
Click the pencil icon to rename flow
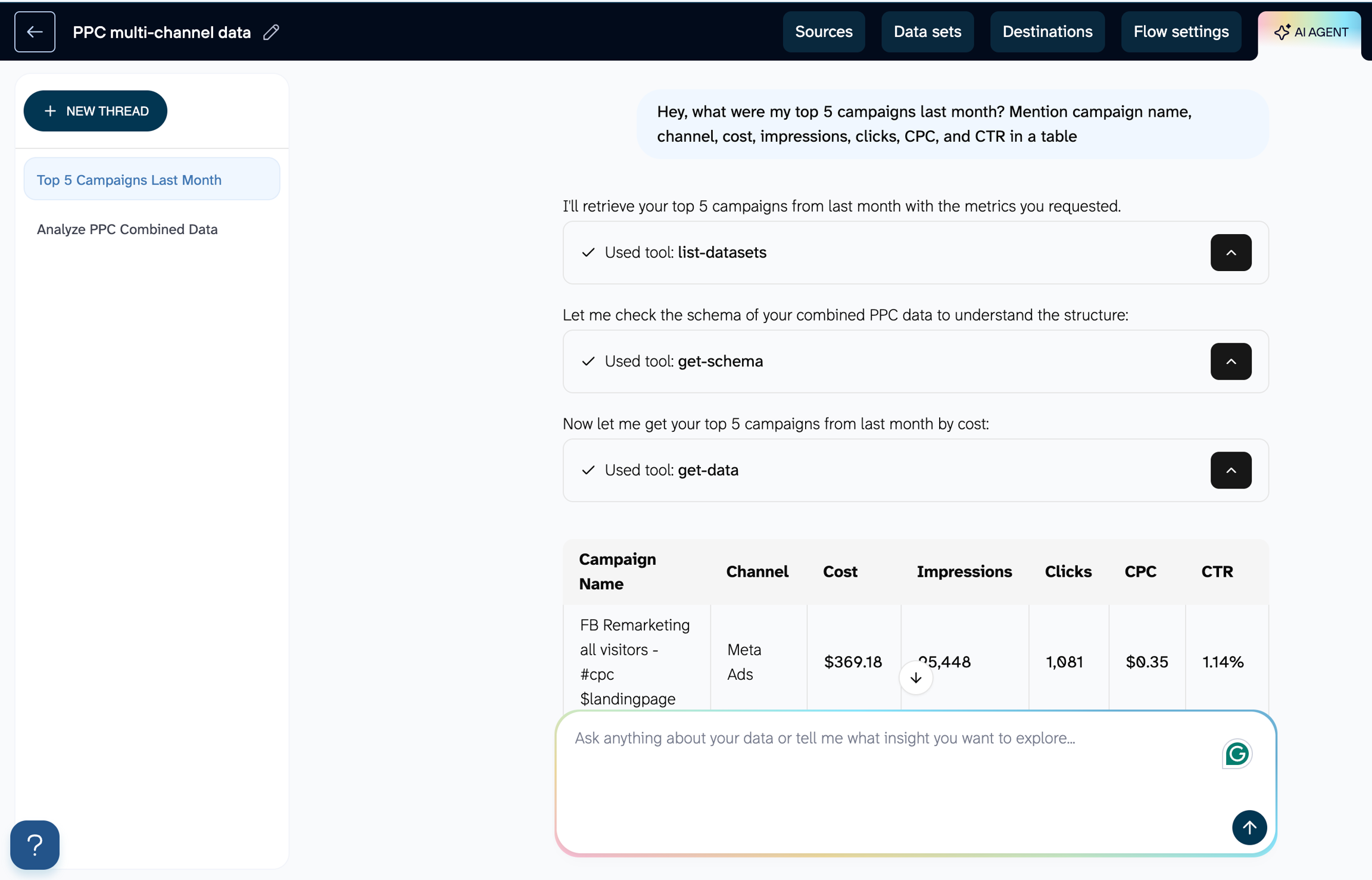pyautogui.click(x=272, y=32)
